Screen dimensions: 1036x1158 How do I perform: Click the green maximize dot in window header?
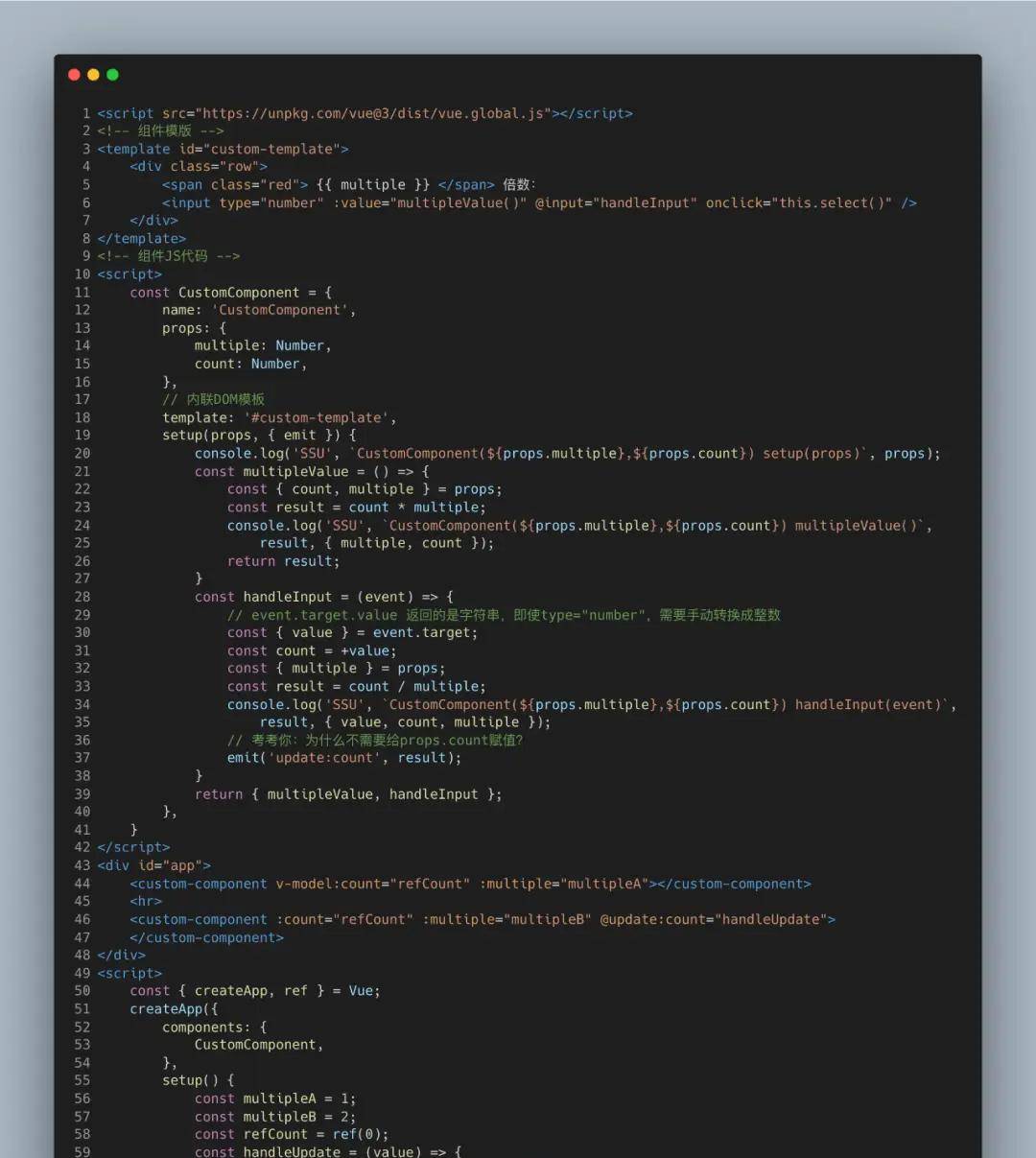112,75
